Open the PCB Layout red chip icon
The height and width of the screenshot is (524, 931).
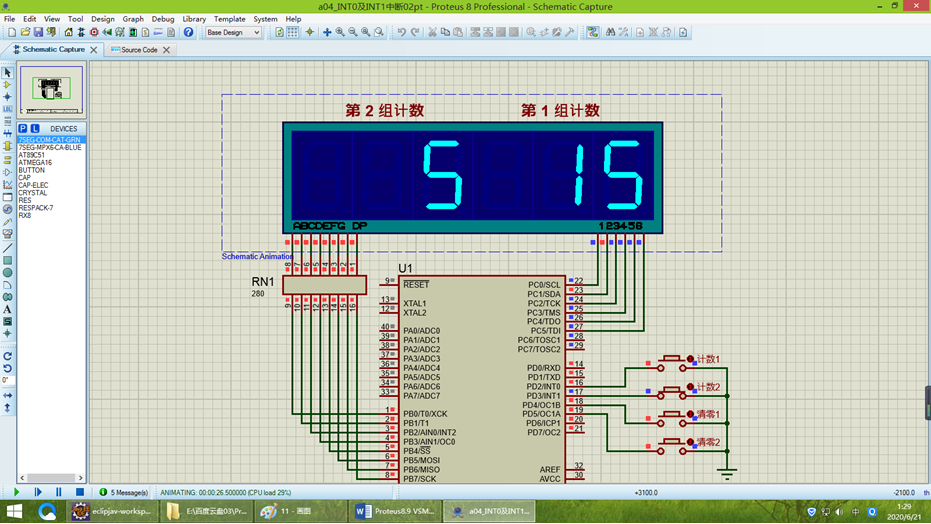point(94,32)
